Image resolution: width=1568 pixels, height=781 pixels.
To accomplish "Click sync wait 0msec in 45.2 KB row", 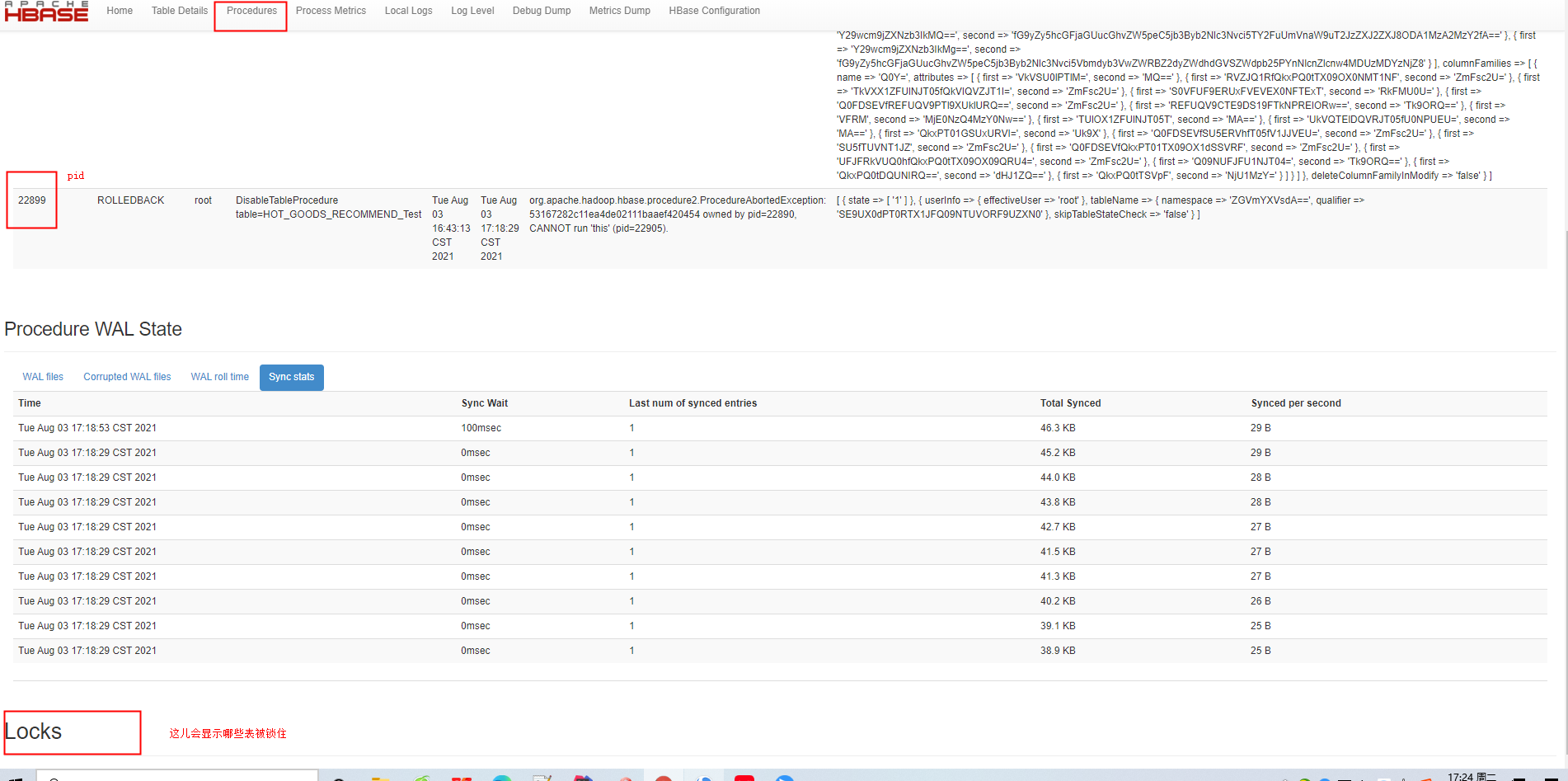I will pos(476,453).
